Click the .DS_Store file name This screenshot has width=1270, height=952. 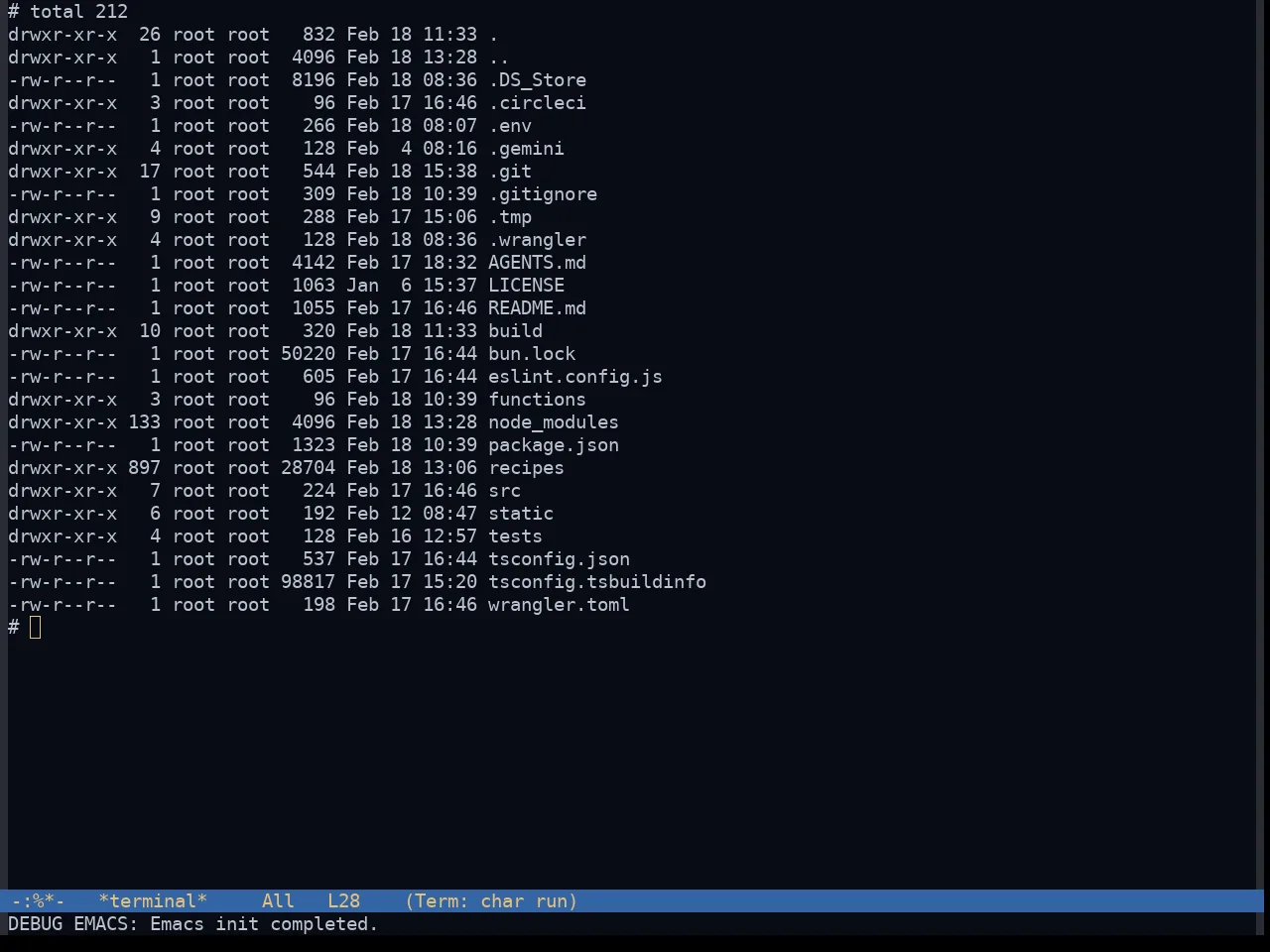(537, 80)
